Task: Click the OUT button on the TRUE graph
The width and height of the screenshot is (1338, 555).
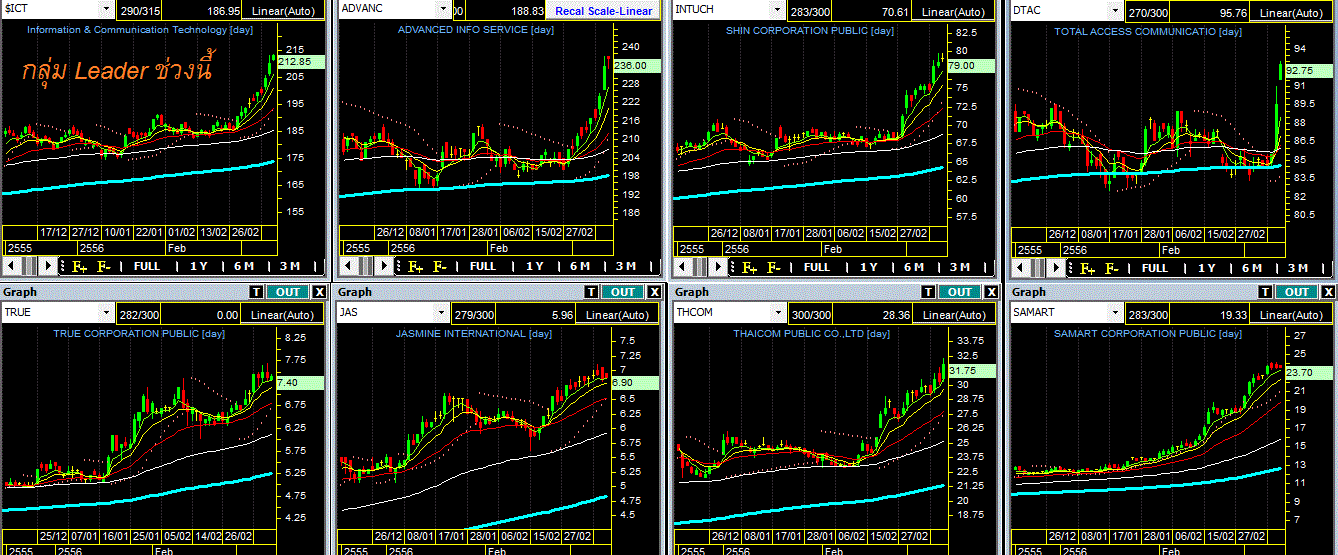Action: [287, 292]
